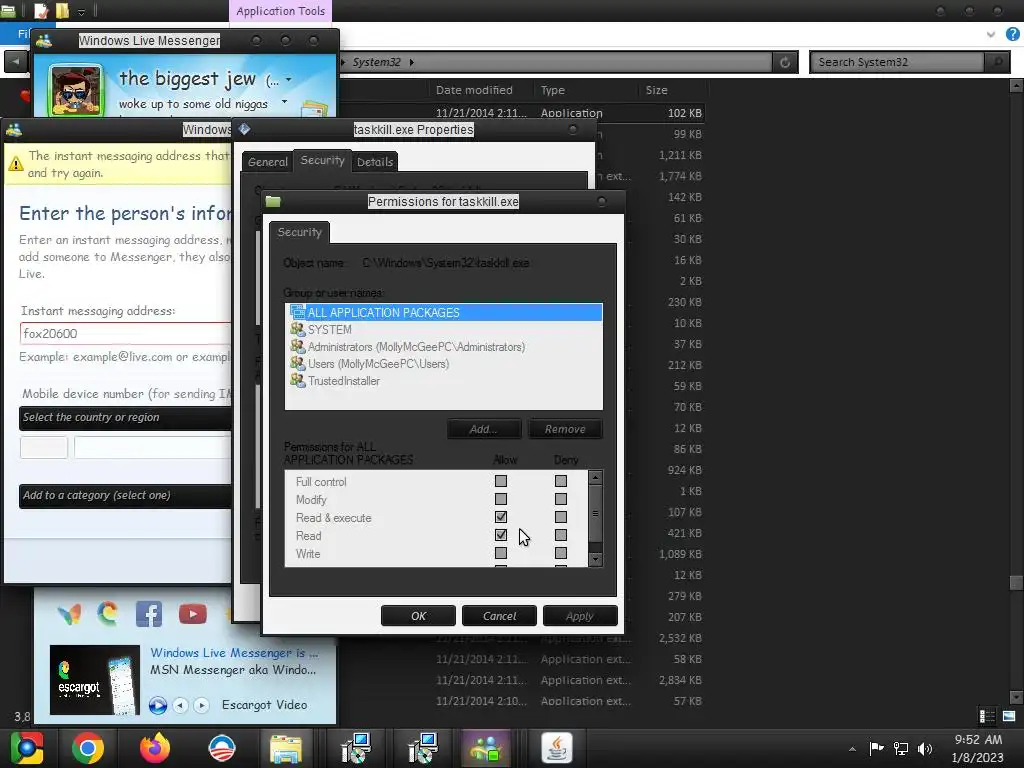This screenshot has height=768, width=1024.
Task: Click the OK button in Permissions dialog
Action: tap(418, 616)
